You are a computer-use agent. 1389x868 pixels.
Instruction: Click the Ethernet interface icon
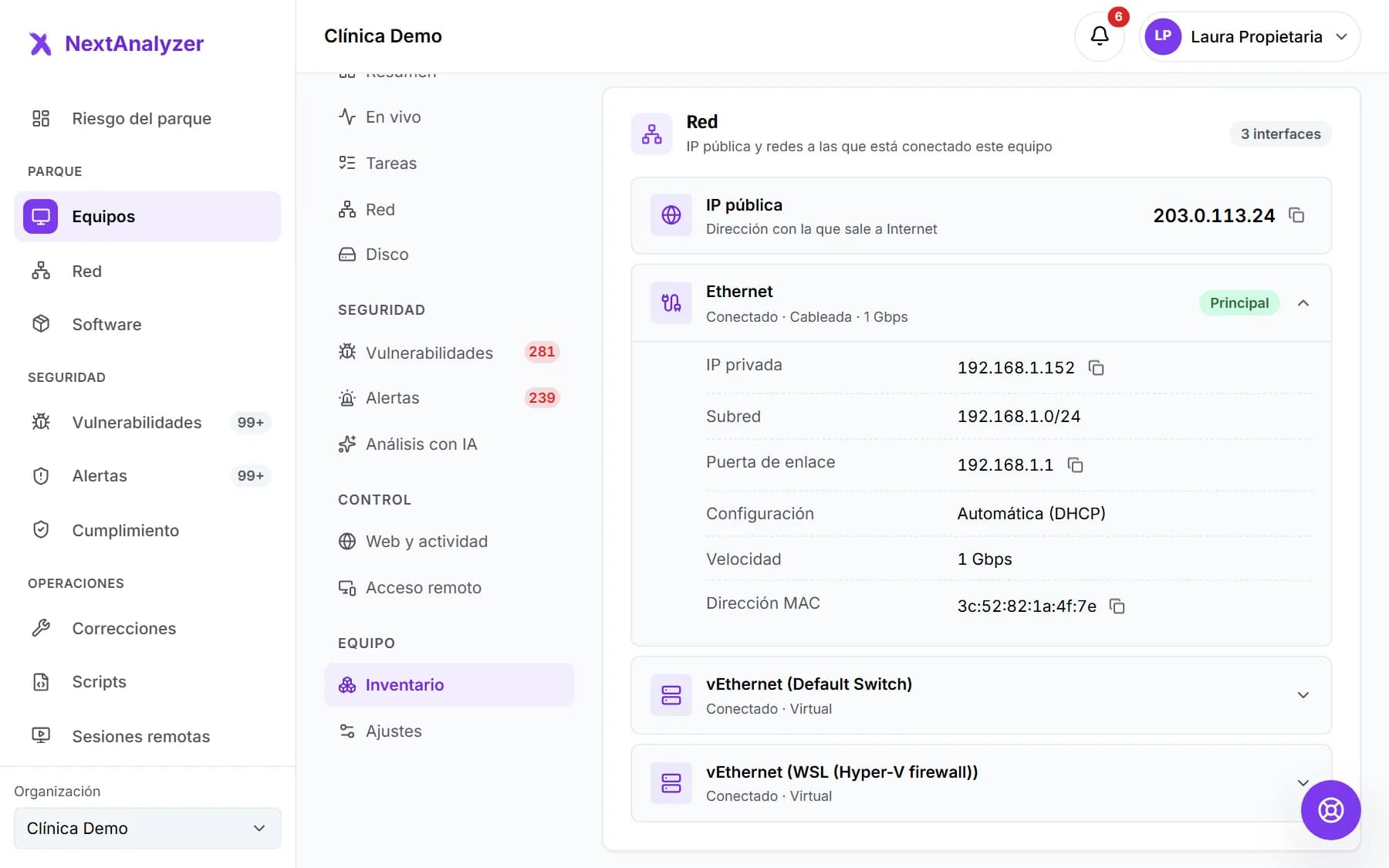[671, 303]
